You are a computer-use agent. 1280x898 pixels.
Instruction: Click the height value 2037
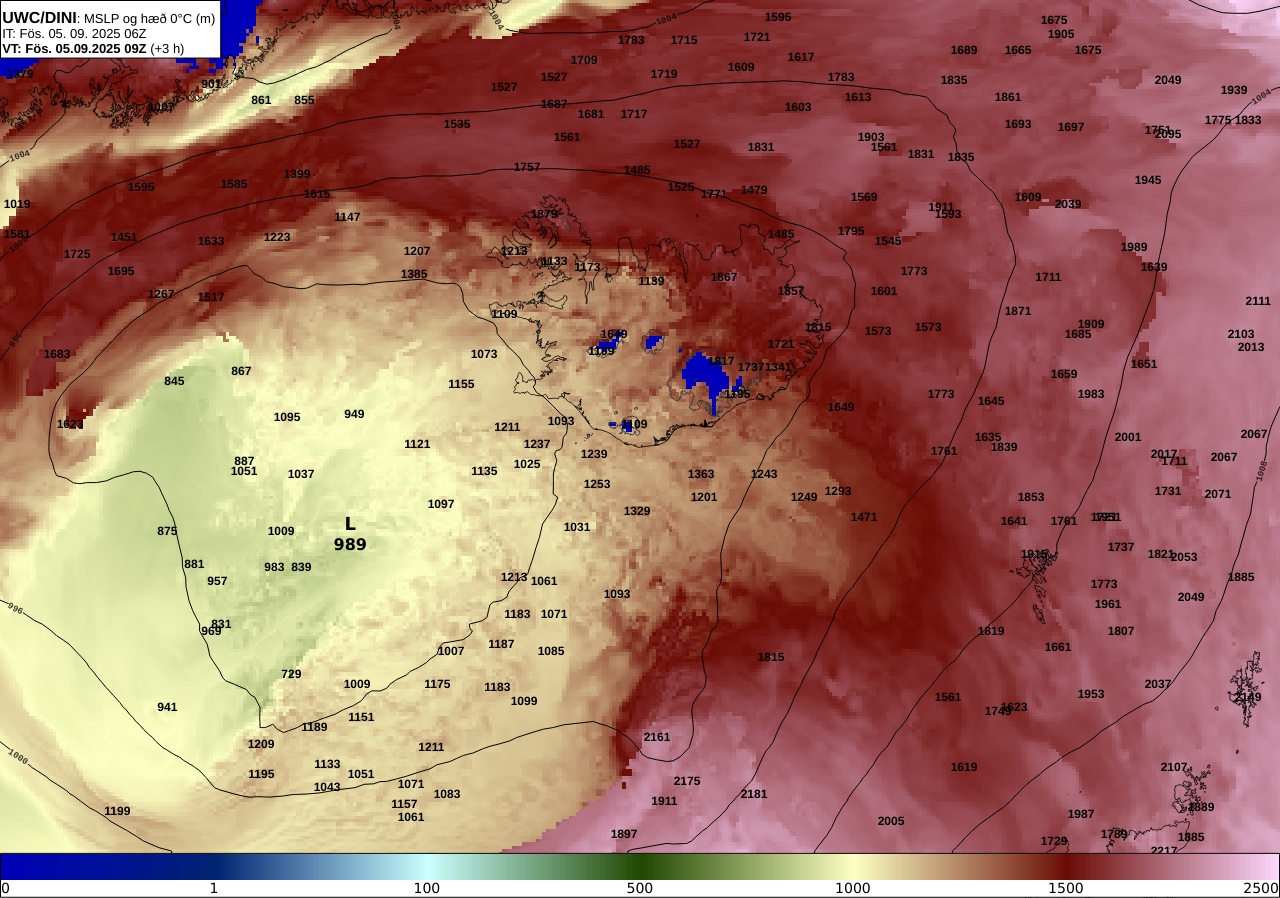pyautogui.click(x=1158, y=684)
